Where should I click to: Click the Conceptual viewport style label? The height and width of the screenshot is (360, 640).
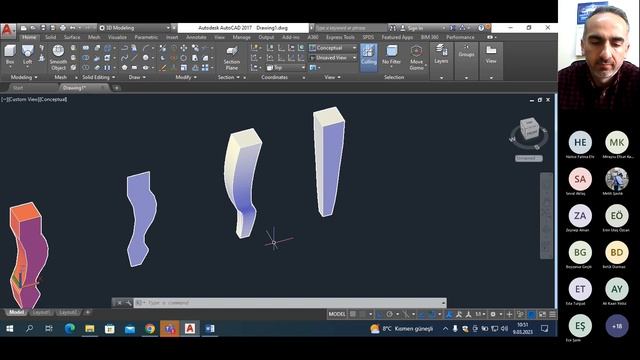click(54, 99)
